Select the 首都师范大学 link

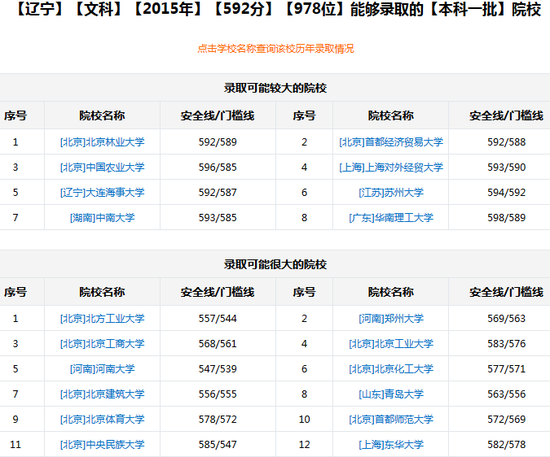point(391,419)
